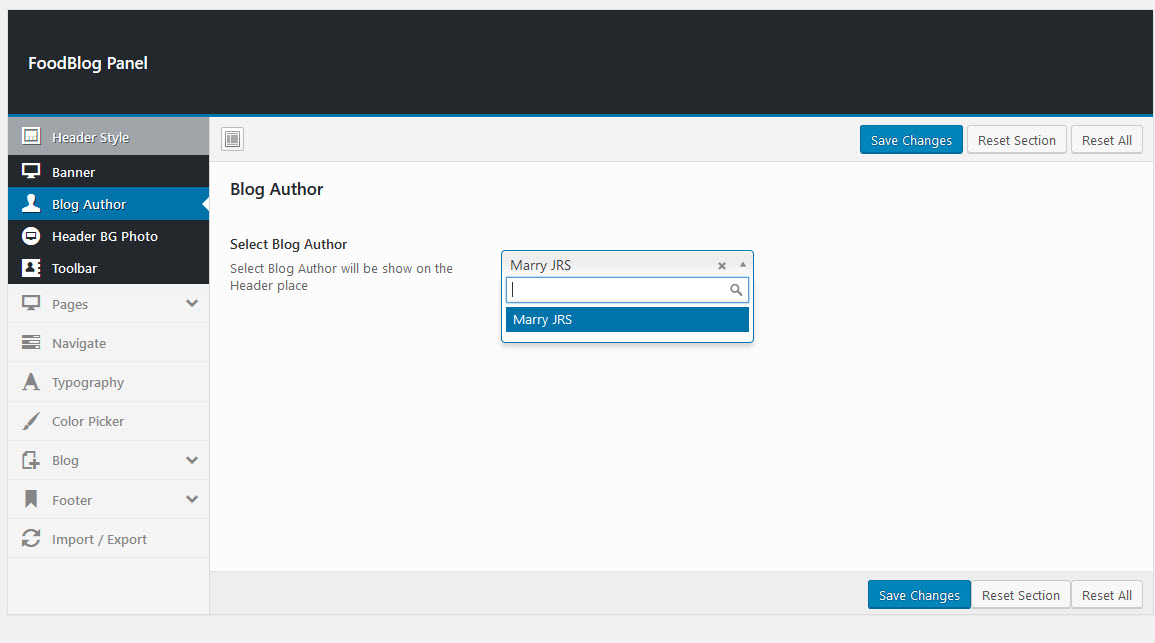Clear the selected Marry JRS author
This screenshot has height=643, width=1155.
click(x=722, y=266)
